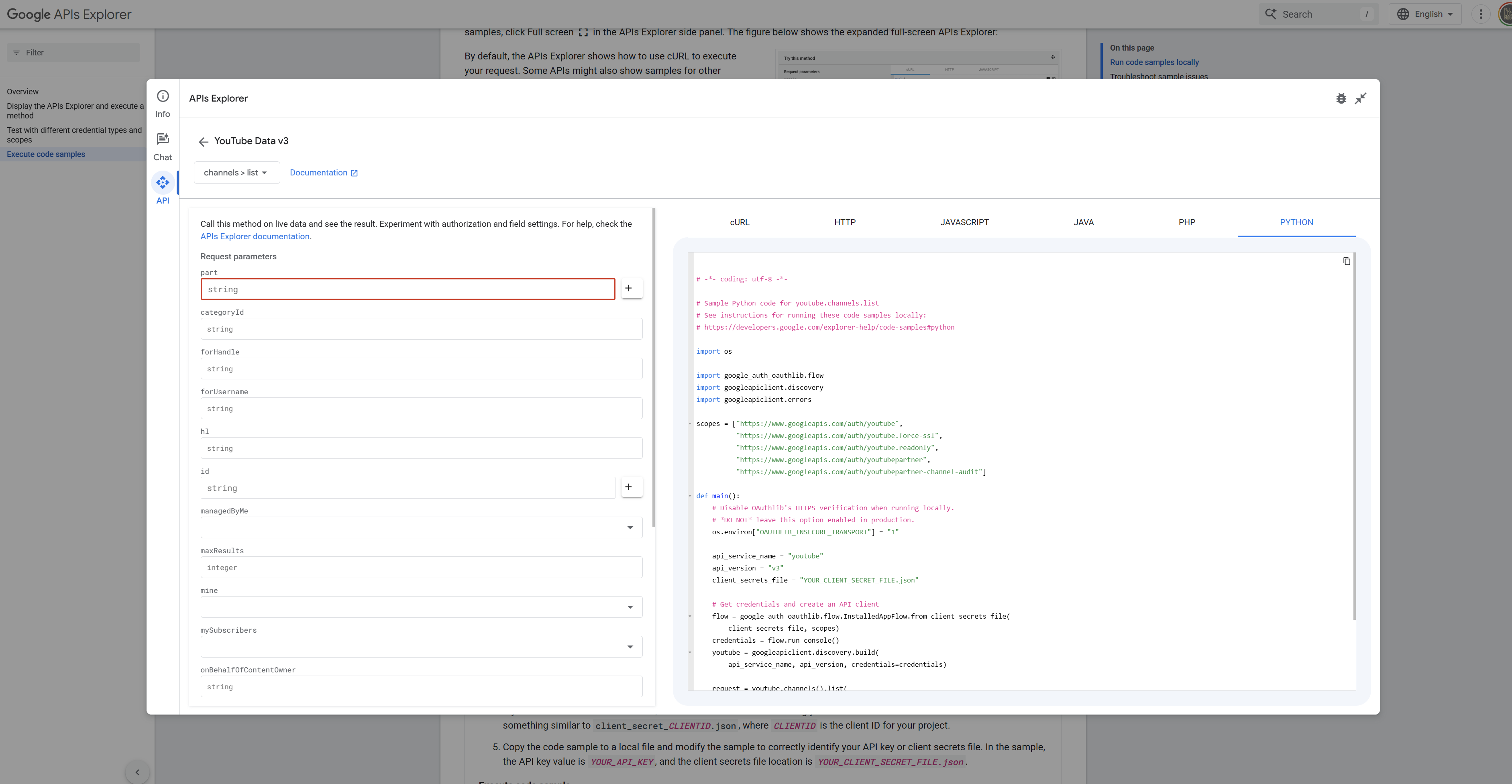Screen dimensions: 1512x784
Task: Select the PYTHON tab
Action: (x=1296, y=222)
